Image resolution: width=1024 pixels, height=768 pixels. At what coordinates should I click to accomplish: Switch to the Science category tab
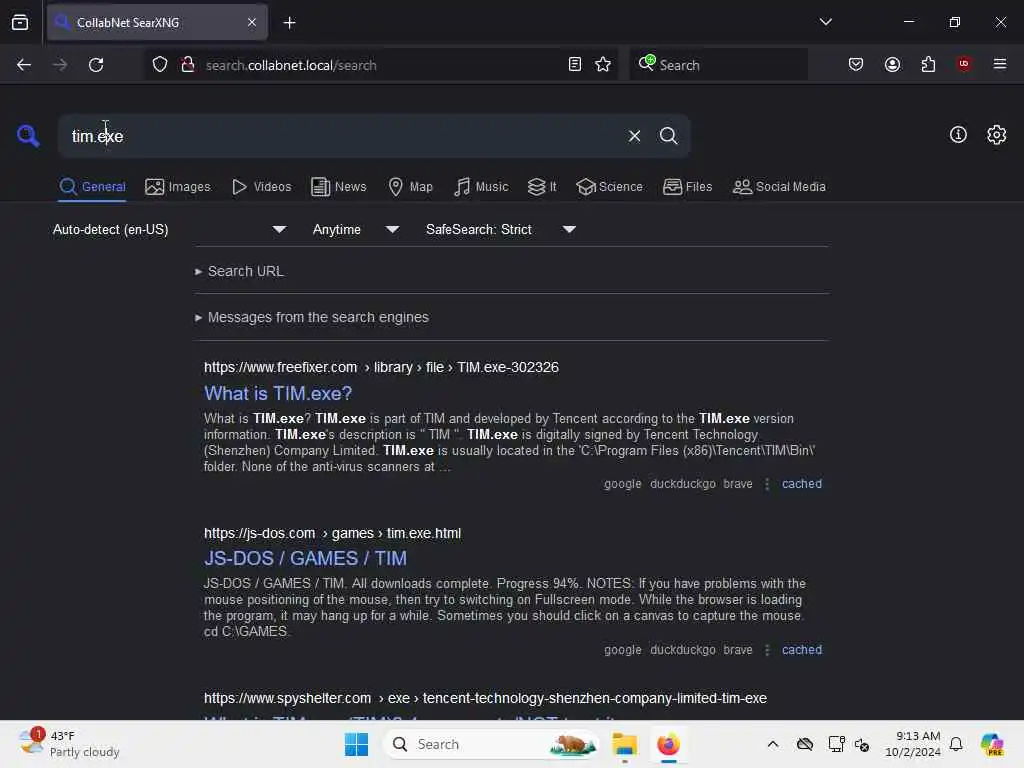(609, 187)
